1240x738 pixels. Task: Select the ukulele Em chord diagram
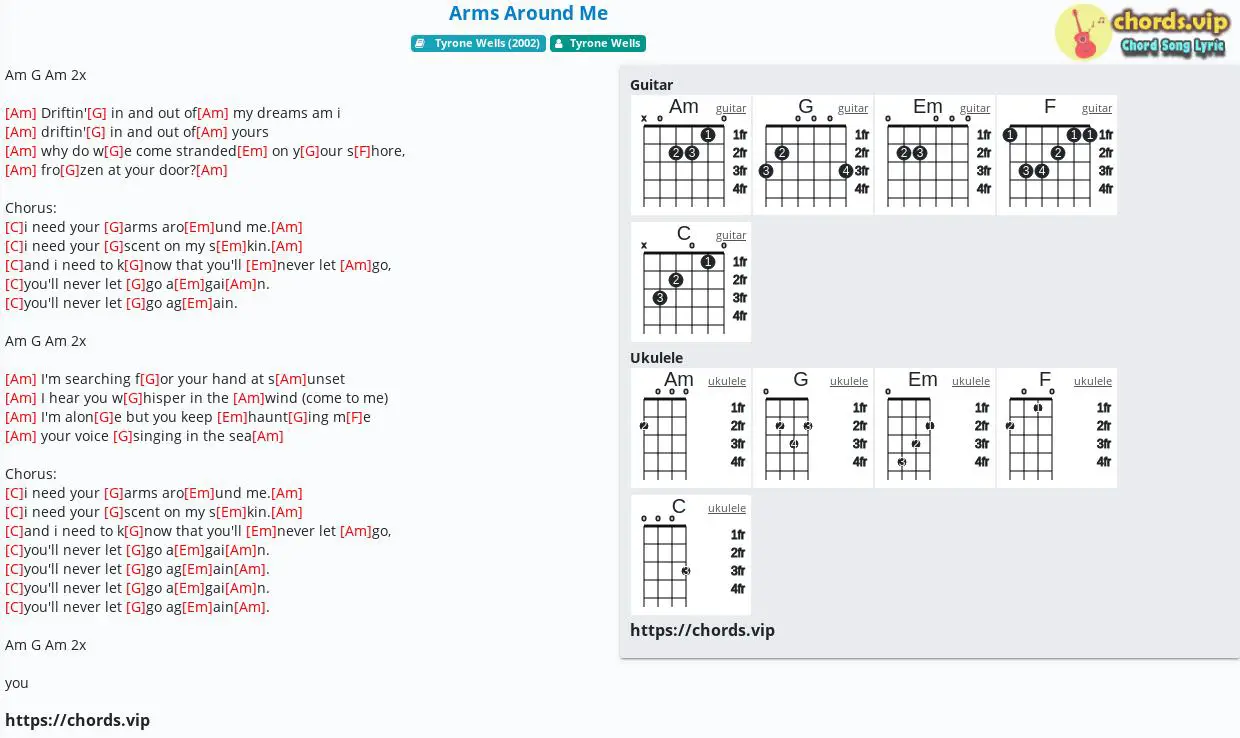click(935, 428)
